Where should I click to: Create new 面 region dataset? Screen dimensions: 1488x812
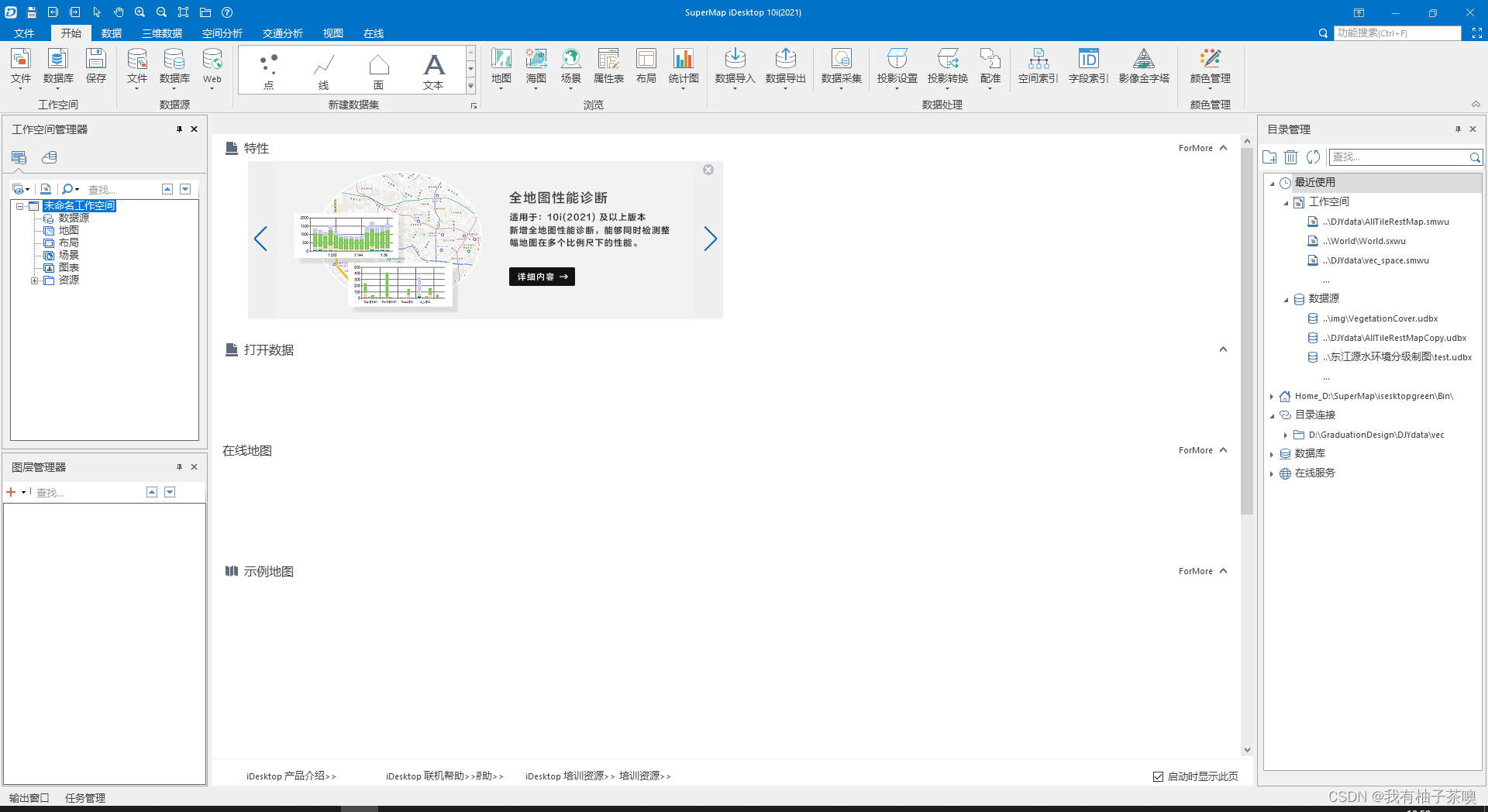pyautogui.click(x=378, y=70)
